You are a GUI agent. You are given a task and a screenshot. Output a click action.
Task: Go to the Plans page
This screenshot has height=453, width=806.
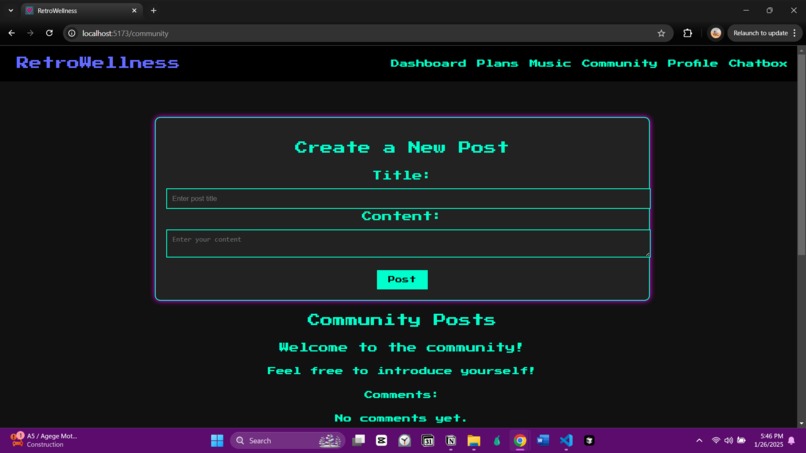(497, 63)
